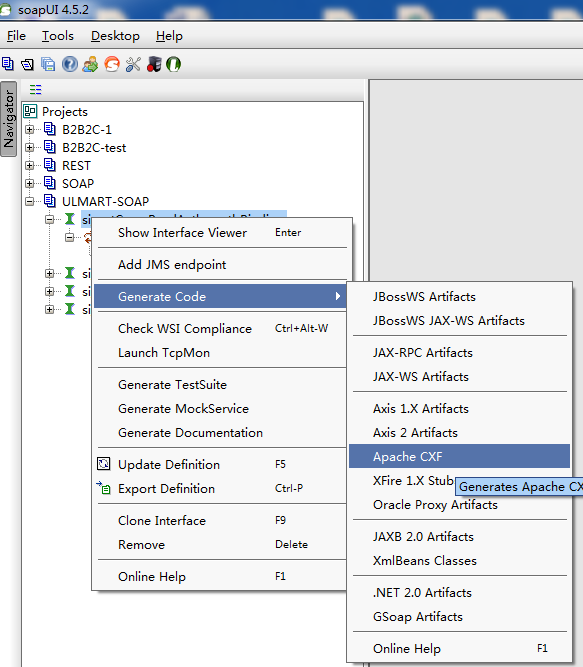Screen dimensions: 583x667
Task: Select Check WSI Compliance
Action: (222, 328)
